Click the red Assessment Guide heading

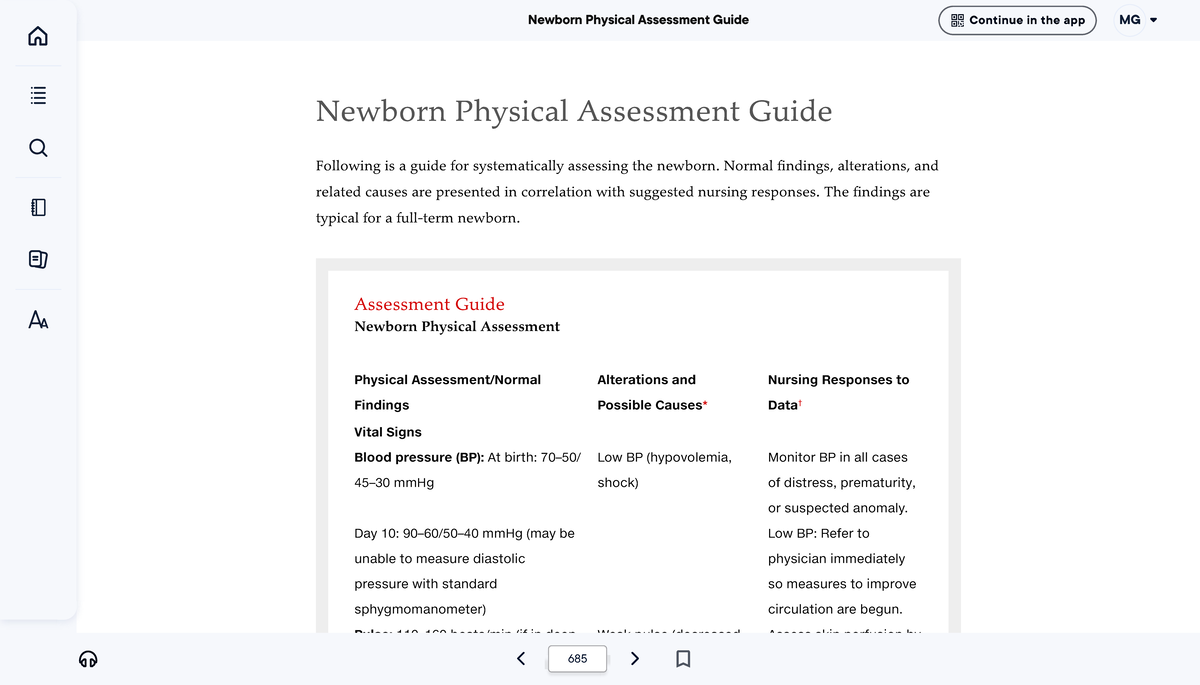tap(430, 304)
